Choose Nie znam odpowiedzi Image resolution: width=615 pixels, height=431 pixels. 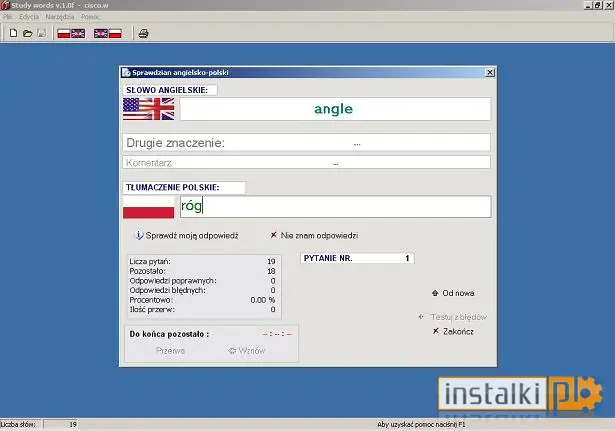point(315,235)
